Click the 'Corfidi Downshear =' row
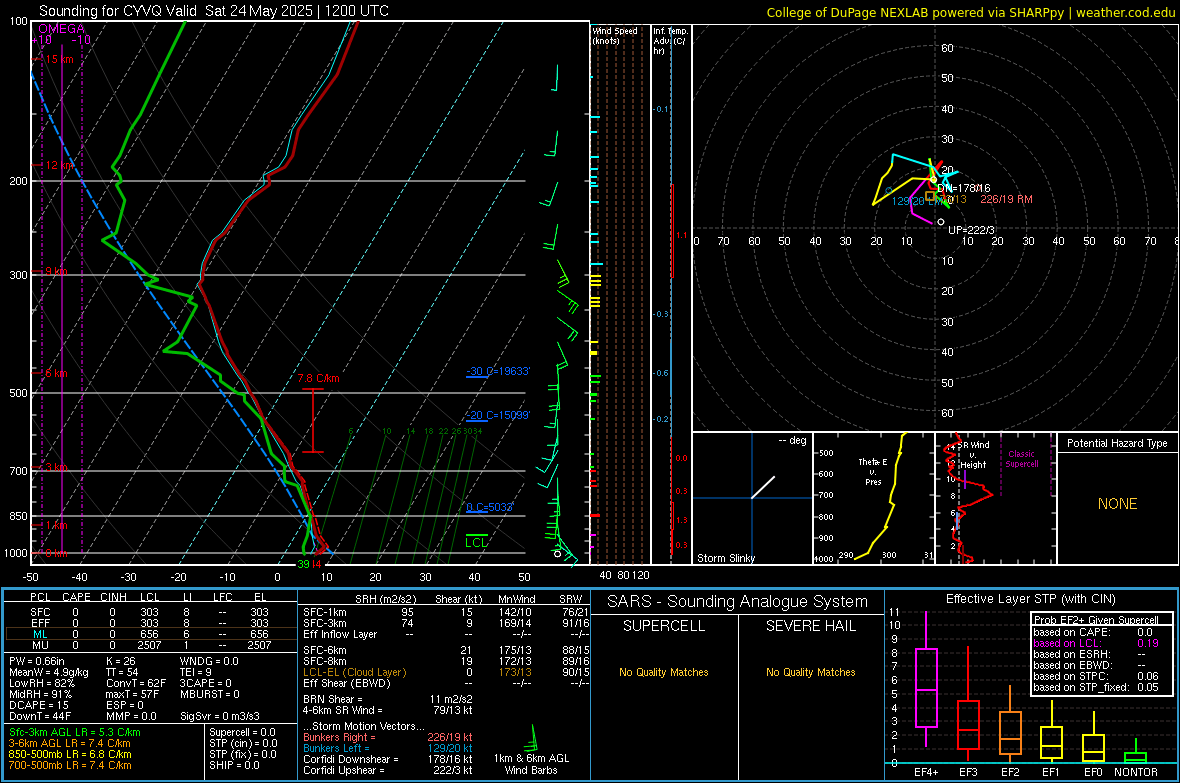1180x783 pixels. (x=388, y=759)
